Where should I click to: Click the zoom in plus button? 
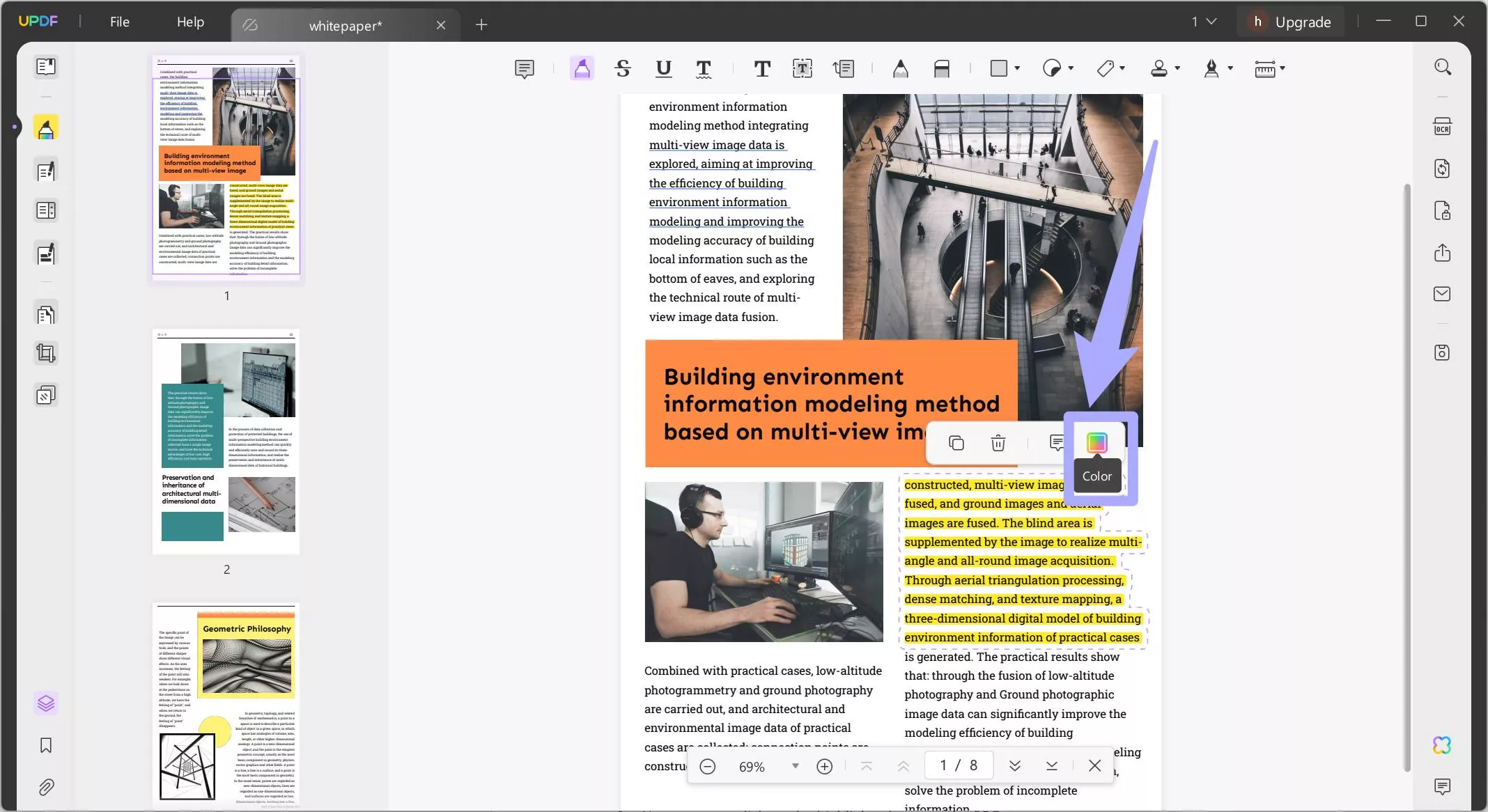click(824, 766)
